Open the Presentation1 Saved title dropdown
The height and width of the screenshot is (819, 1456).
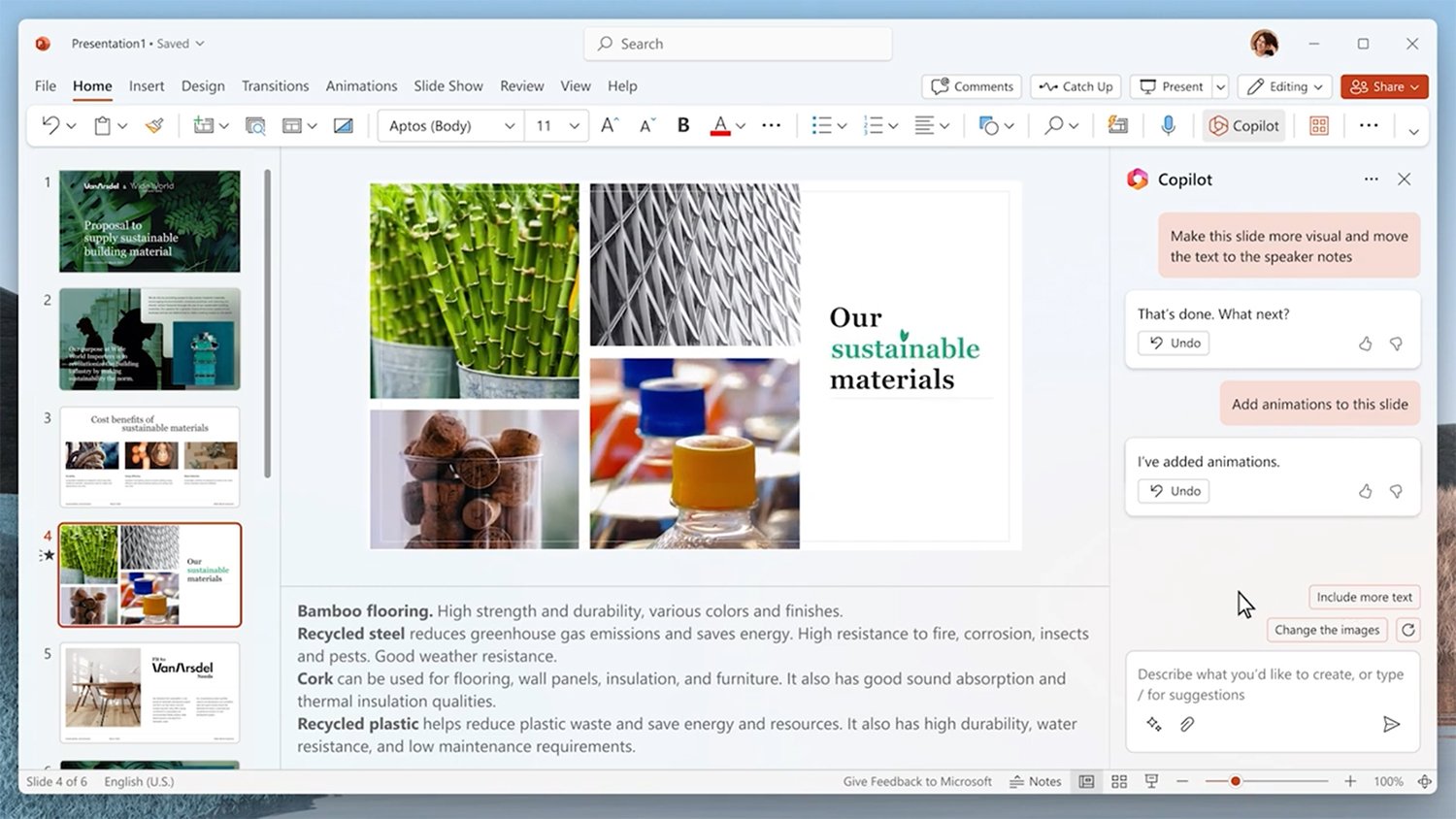(137, 44)
